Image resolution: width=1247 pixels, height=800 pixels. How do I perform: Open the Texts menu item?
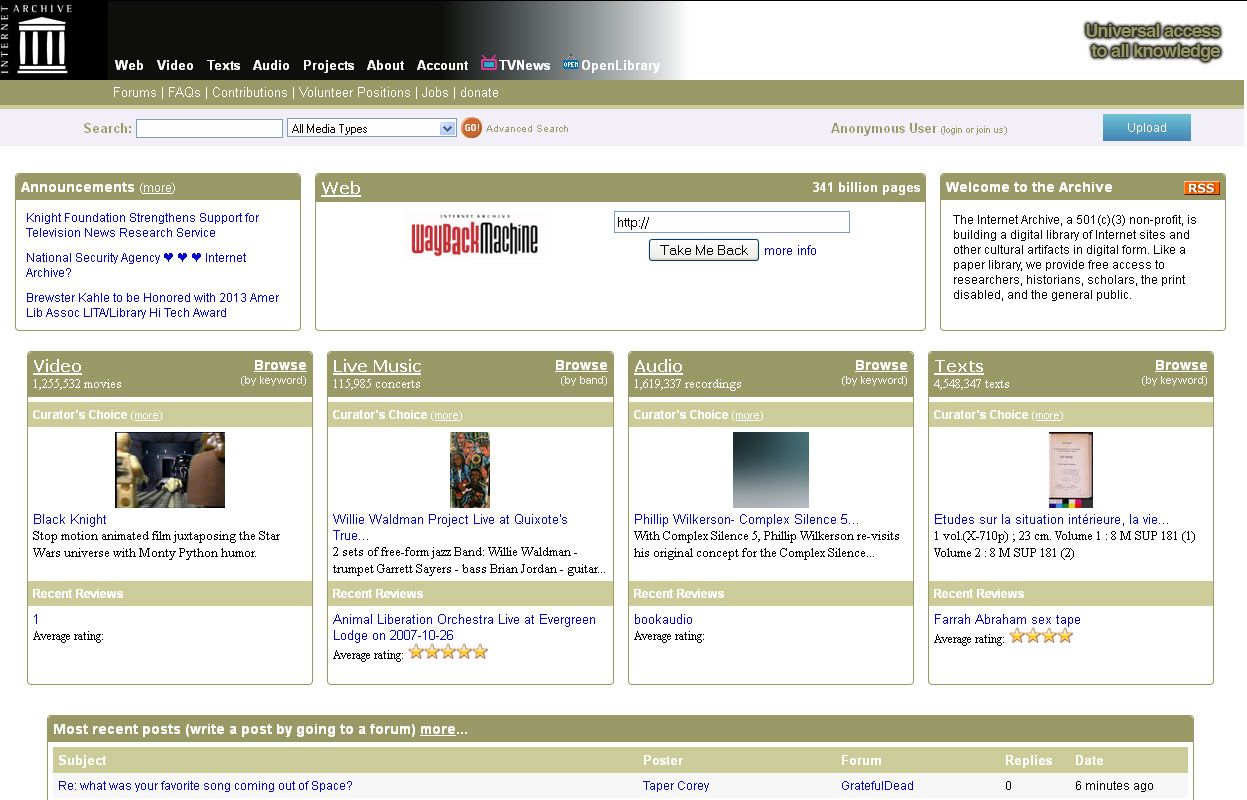point(224,65)
